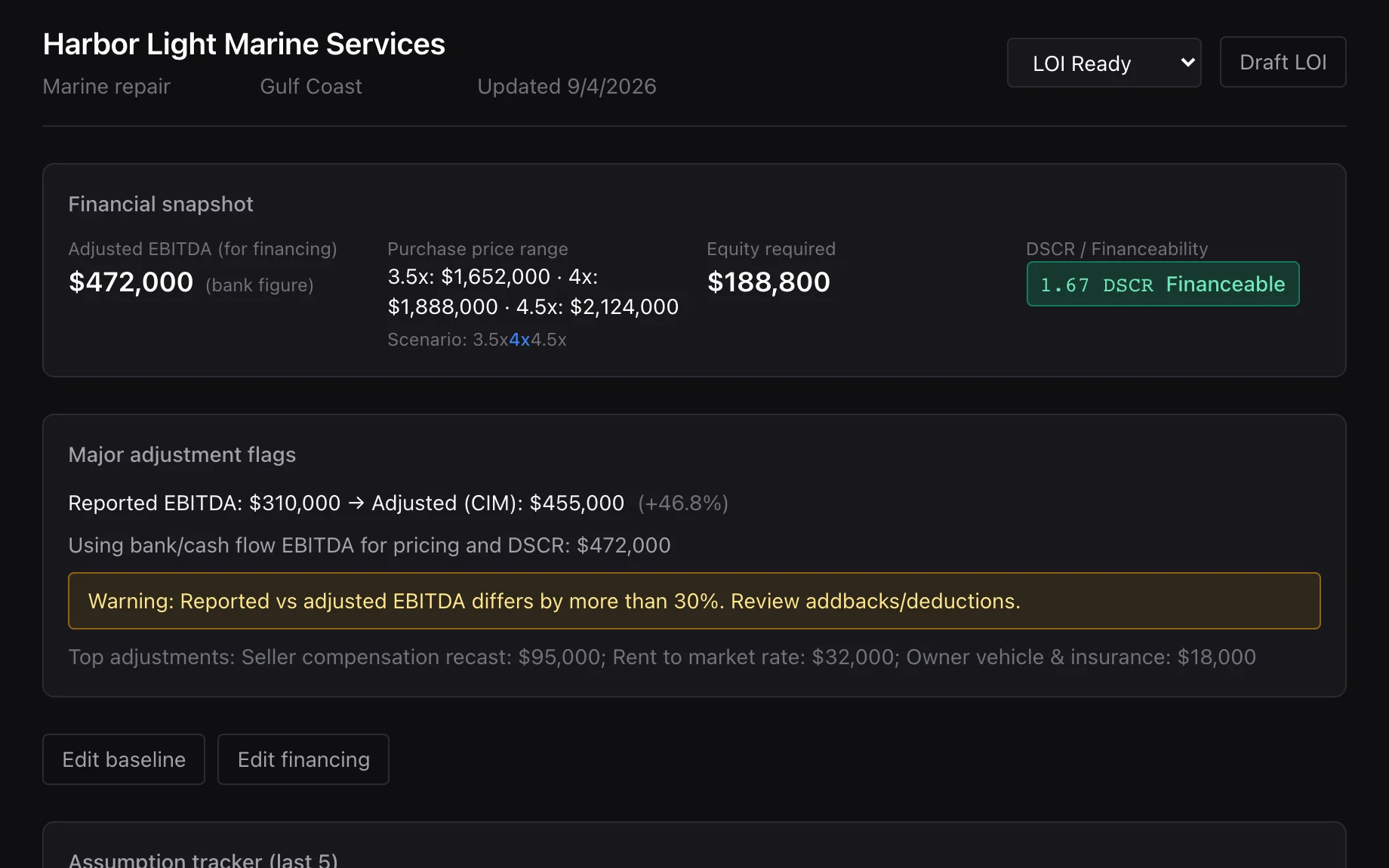Click the Edit financing button

coord(303,759)
